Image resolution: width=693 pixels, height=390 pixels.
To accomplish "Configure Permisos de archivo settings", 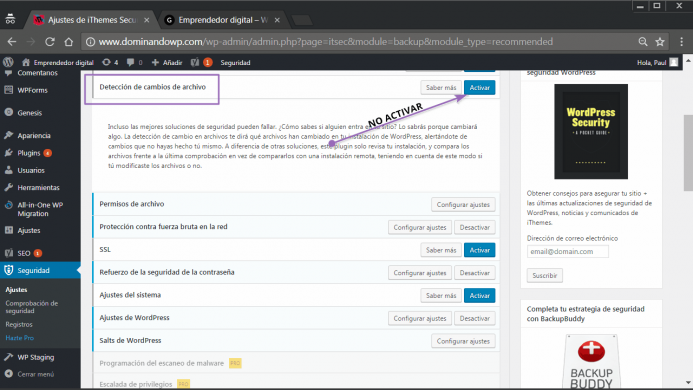I will (463, 204).
